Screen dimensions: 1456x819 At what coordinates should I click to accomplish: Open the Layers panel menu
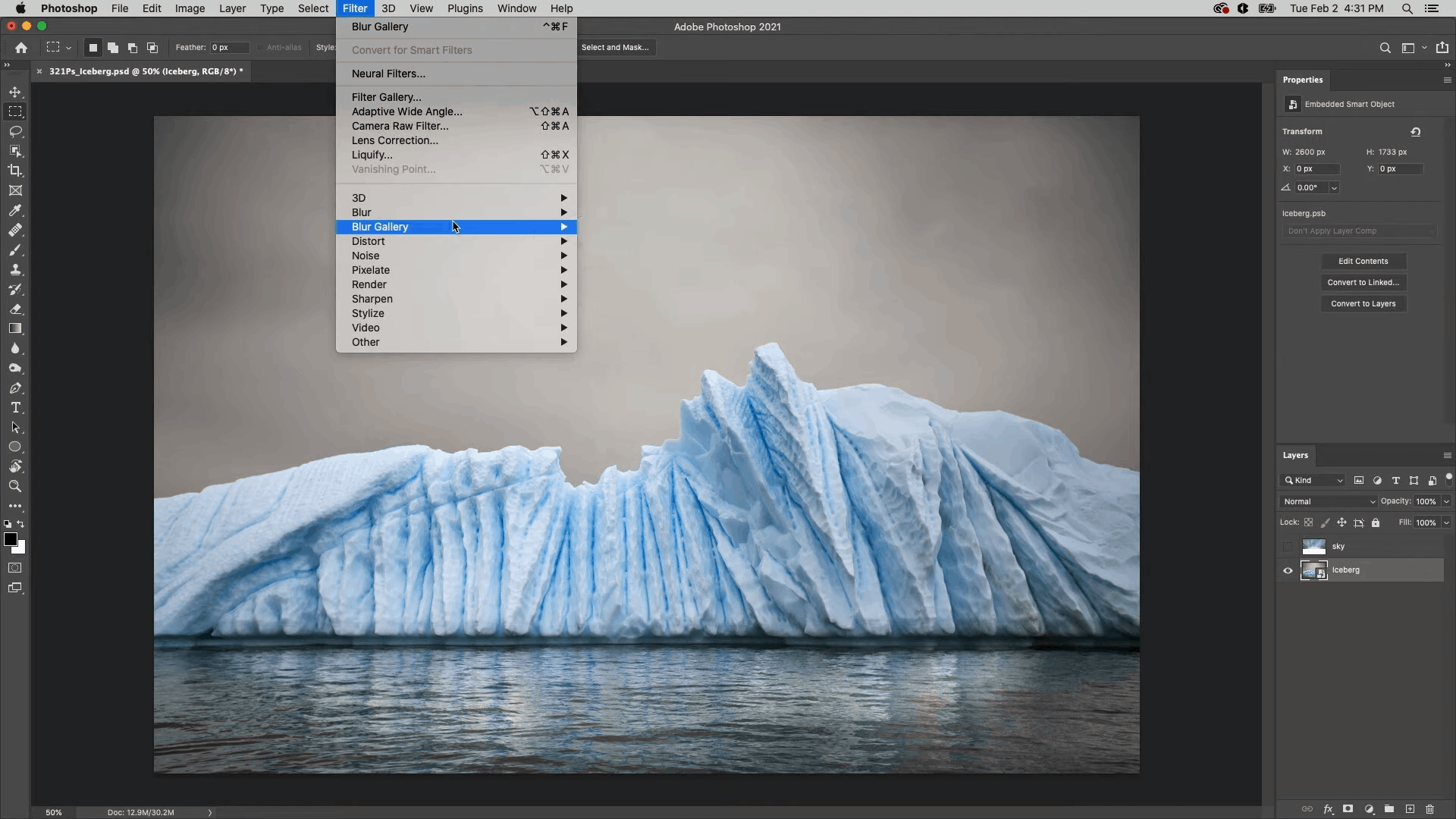coord(1447,455)
